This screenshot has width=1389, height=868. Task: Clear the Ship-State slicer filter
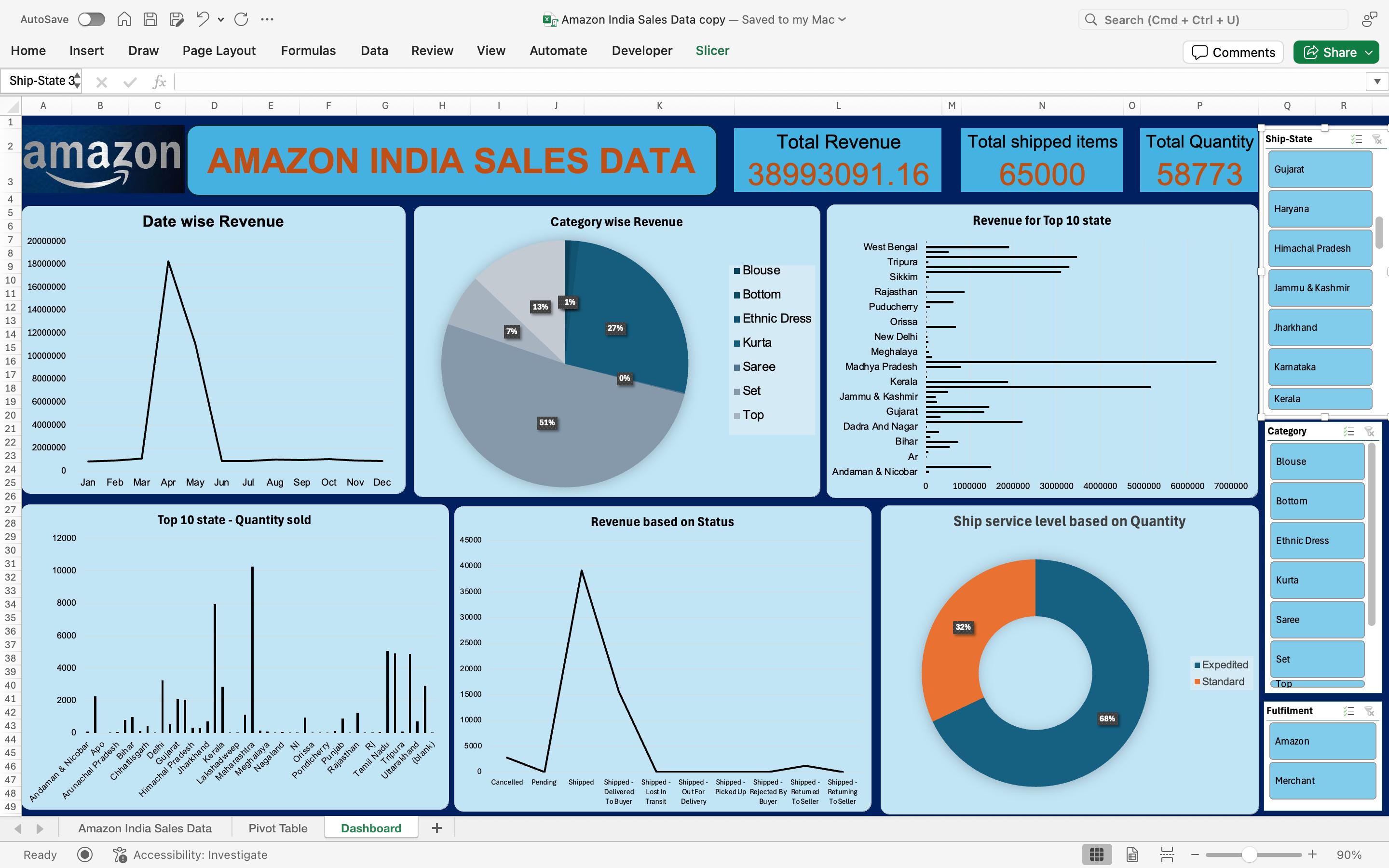click(x=1376, y=139)
